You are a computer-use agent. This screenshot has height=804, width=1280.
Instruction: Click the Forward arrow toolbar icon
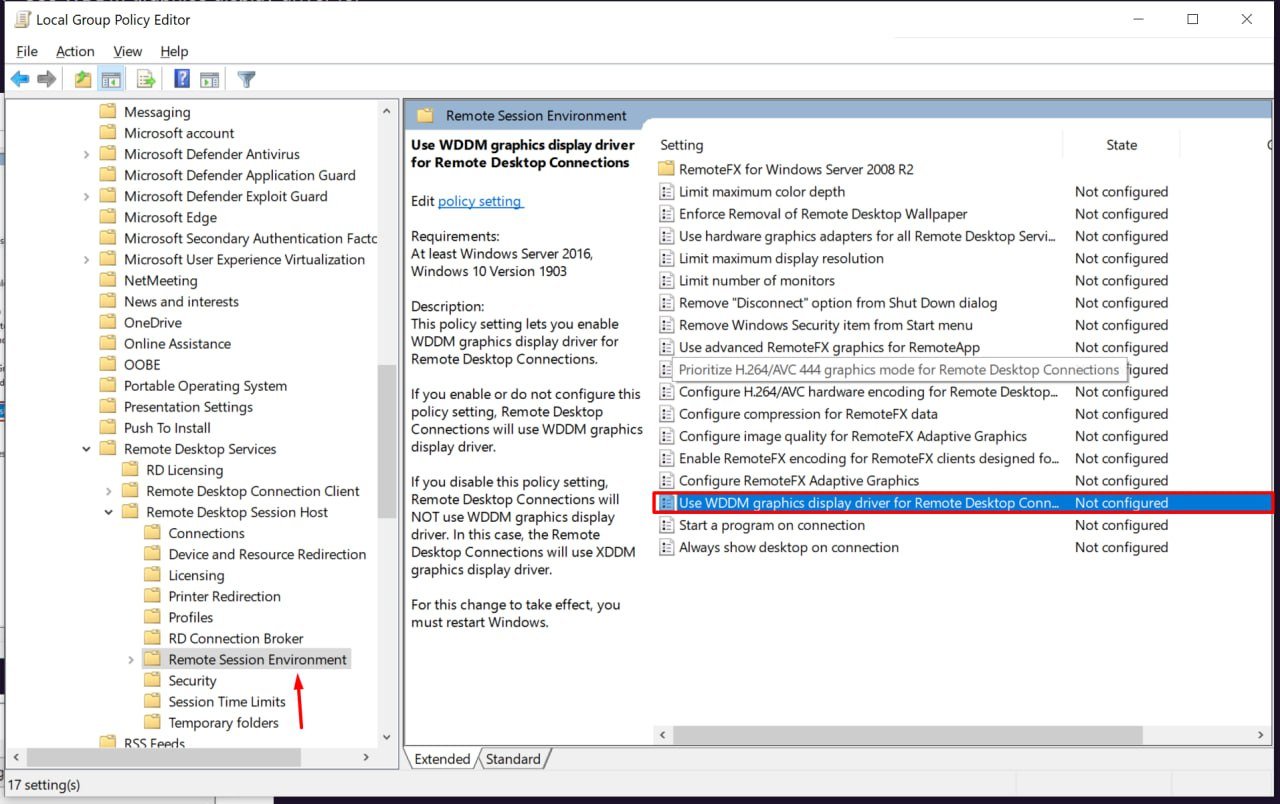tap(47, 80)
